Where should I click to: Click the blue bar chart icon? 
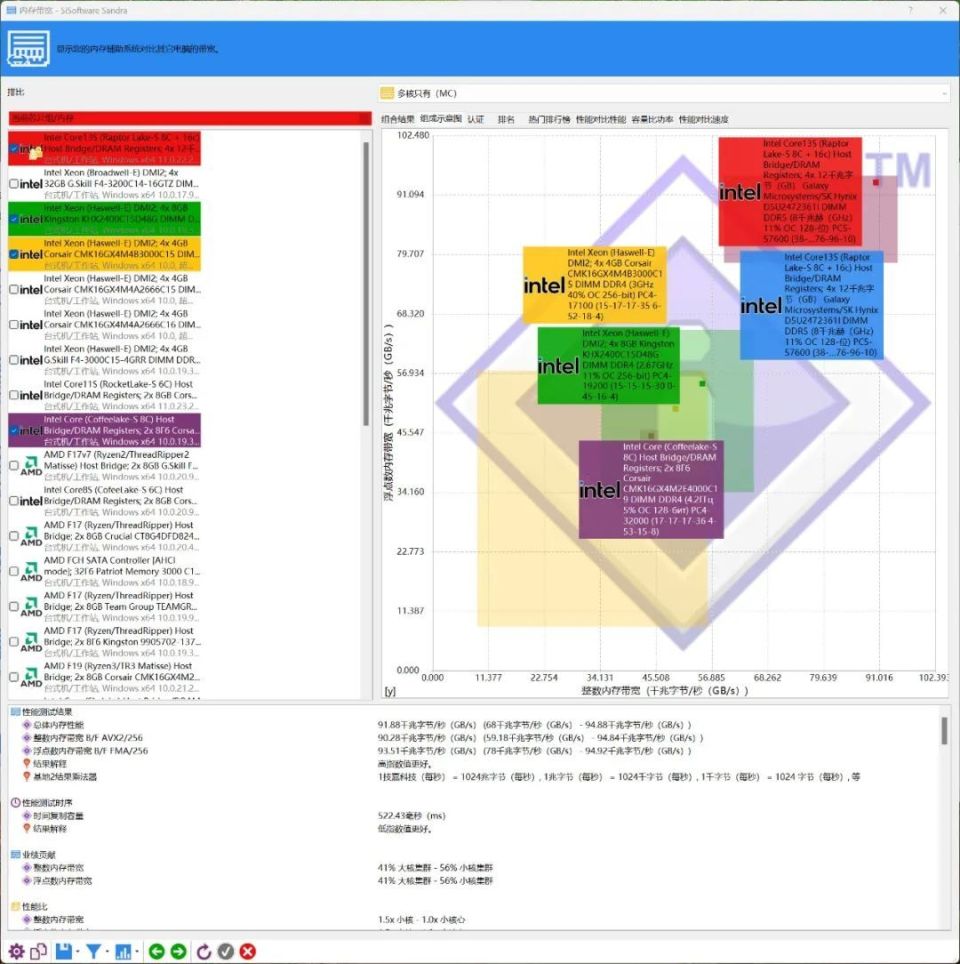[x=123, y=951]
